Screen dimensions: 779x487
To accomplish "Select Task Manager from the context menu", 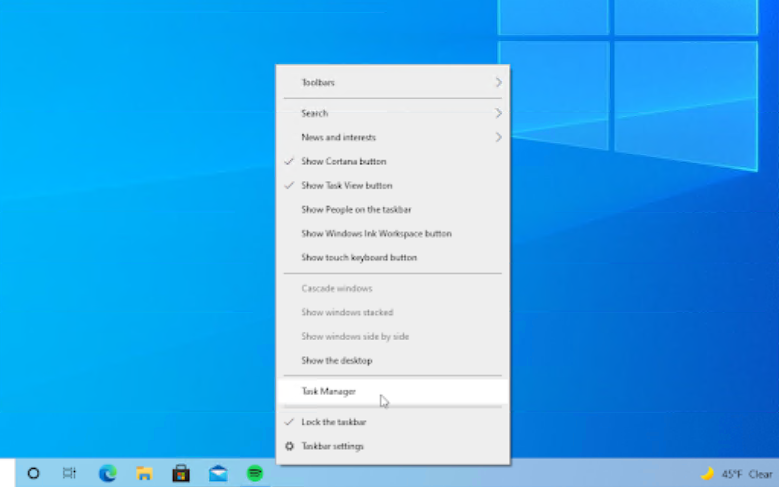I will point(328,391).
